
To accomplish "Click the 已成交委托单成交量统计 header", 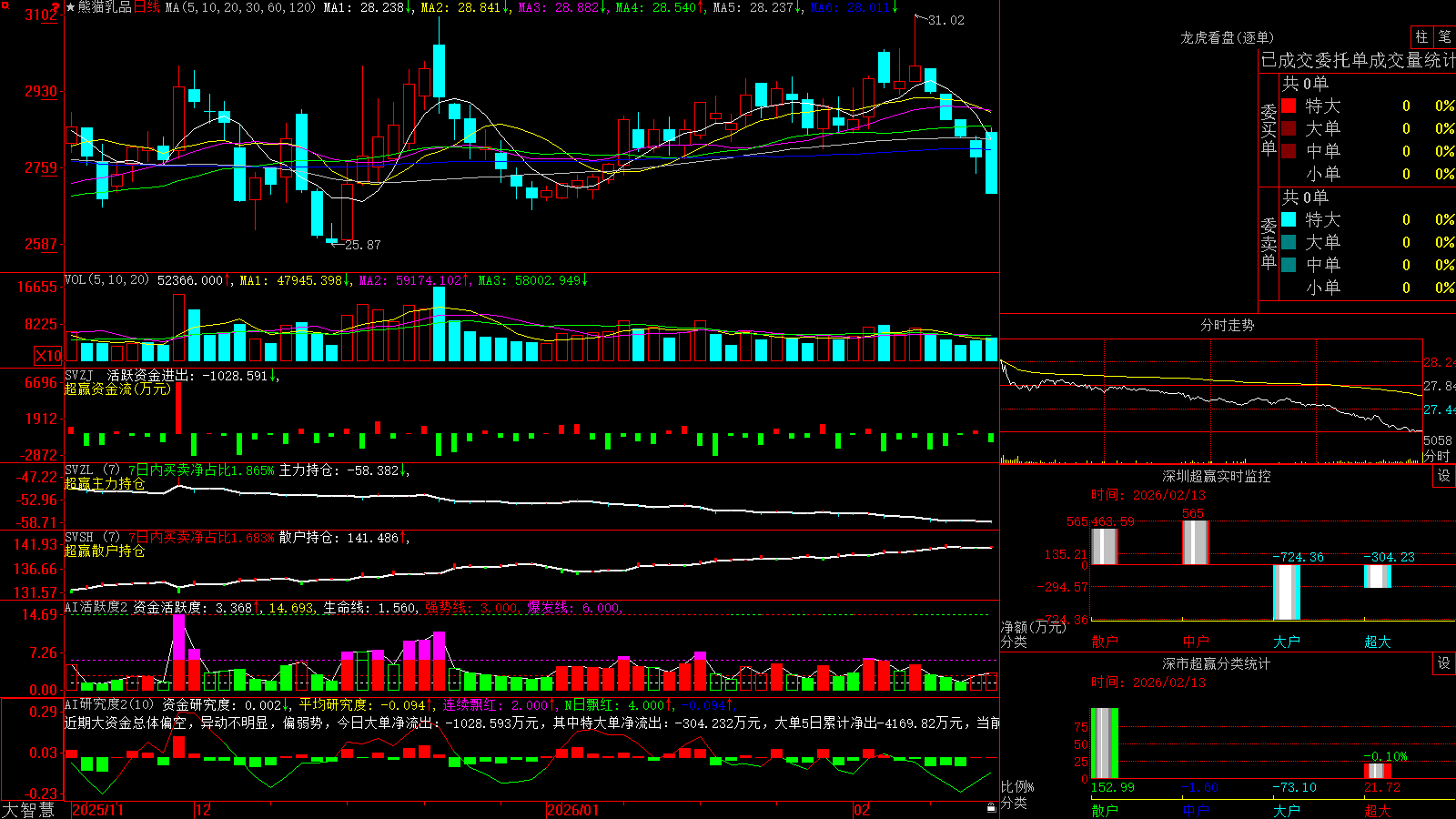I will coord(1358,60).
